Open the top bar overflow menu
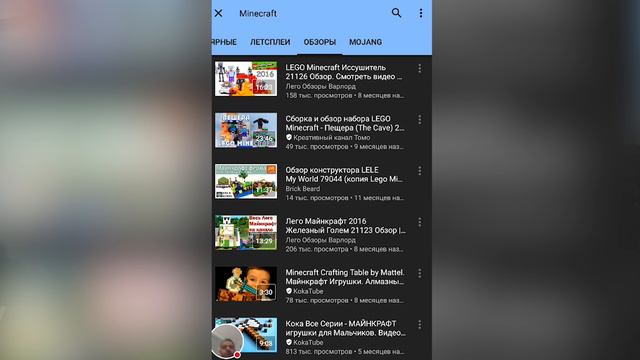The height and width of the screenshot is (360, 640). tap(420, 13)
